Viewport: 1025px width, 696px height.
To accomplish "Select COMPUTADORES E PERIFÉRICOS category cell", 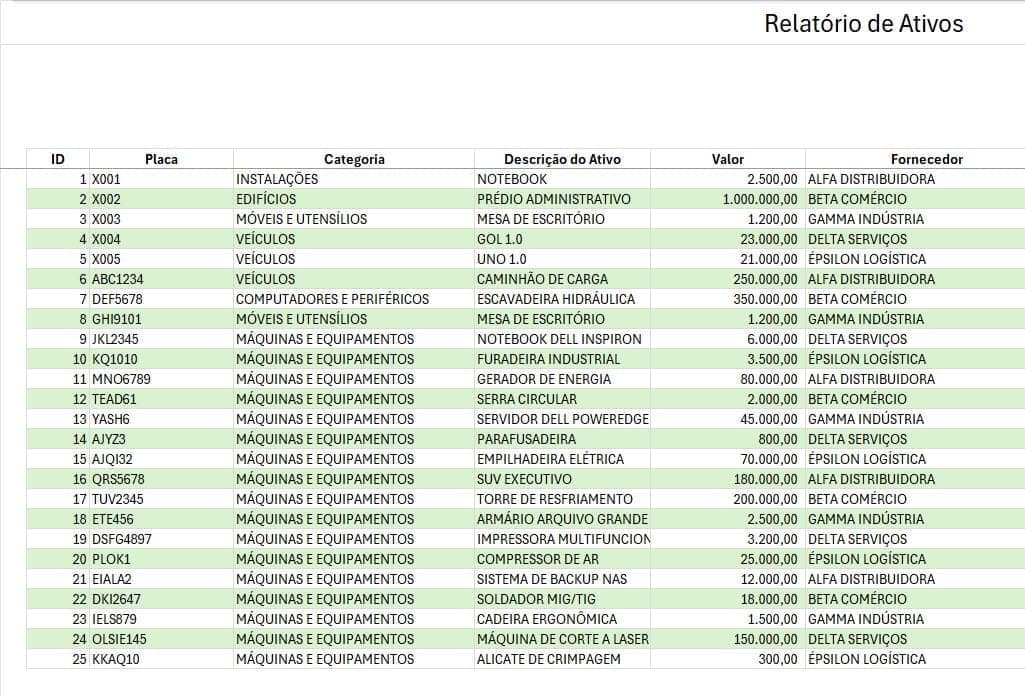I will 354,299.
